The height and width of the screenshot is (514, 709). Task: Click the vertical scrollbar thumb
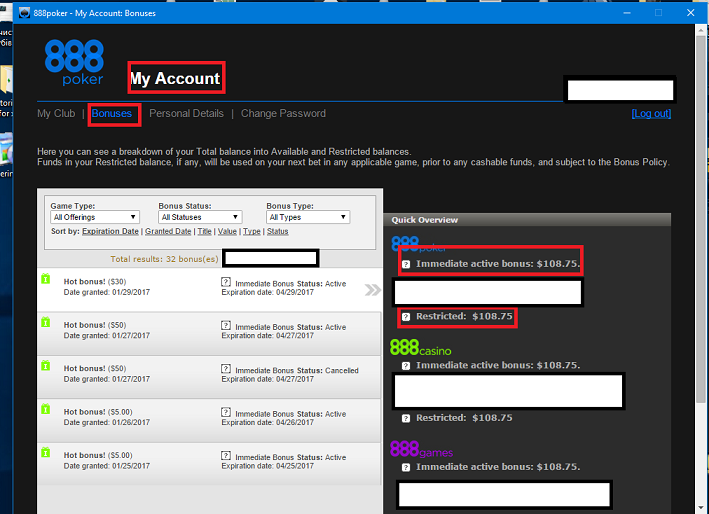(x=701, y=219)
